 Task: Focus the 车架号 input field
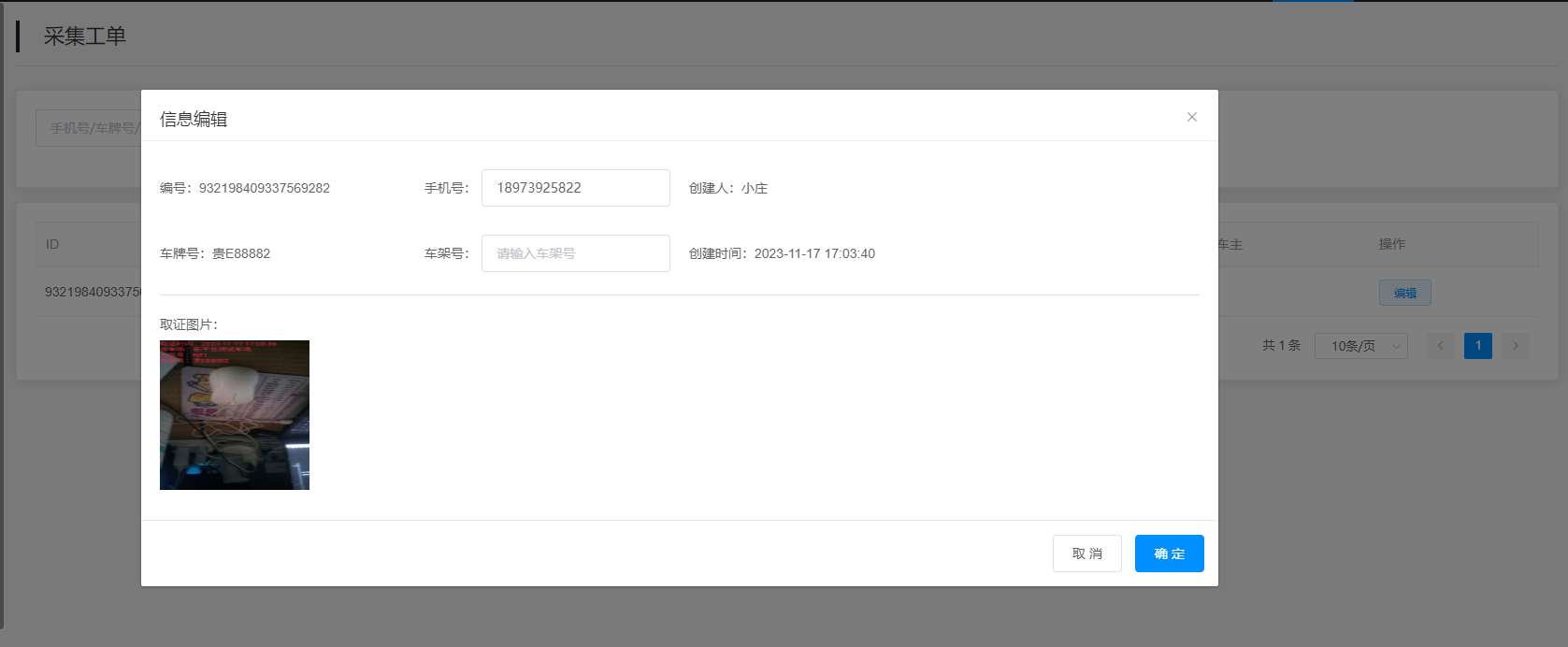tap(575, 253)
